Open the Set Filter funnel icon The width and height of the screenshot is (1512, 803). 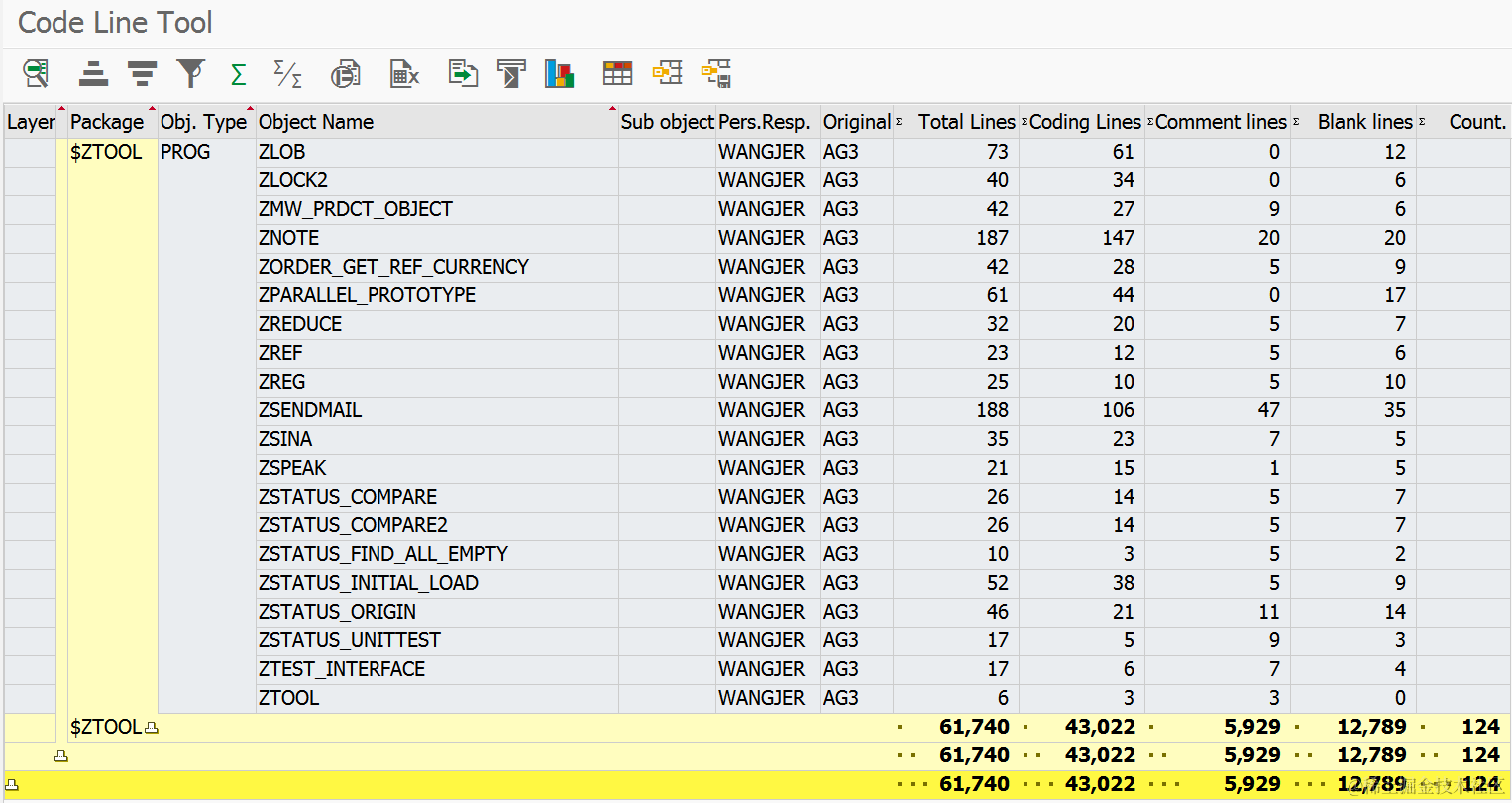190,73
